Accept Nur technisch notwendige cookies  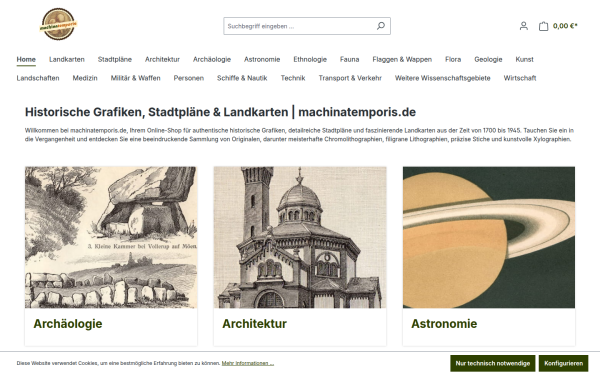492,363
